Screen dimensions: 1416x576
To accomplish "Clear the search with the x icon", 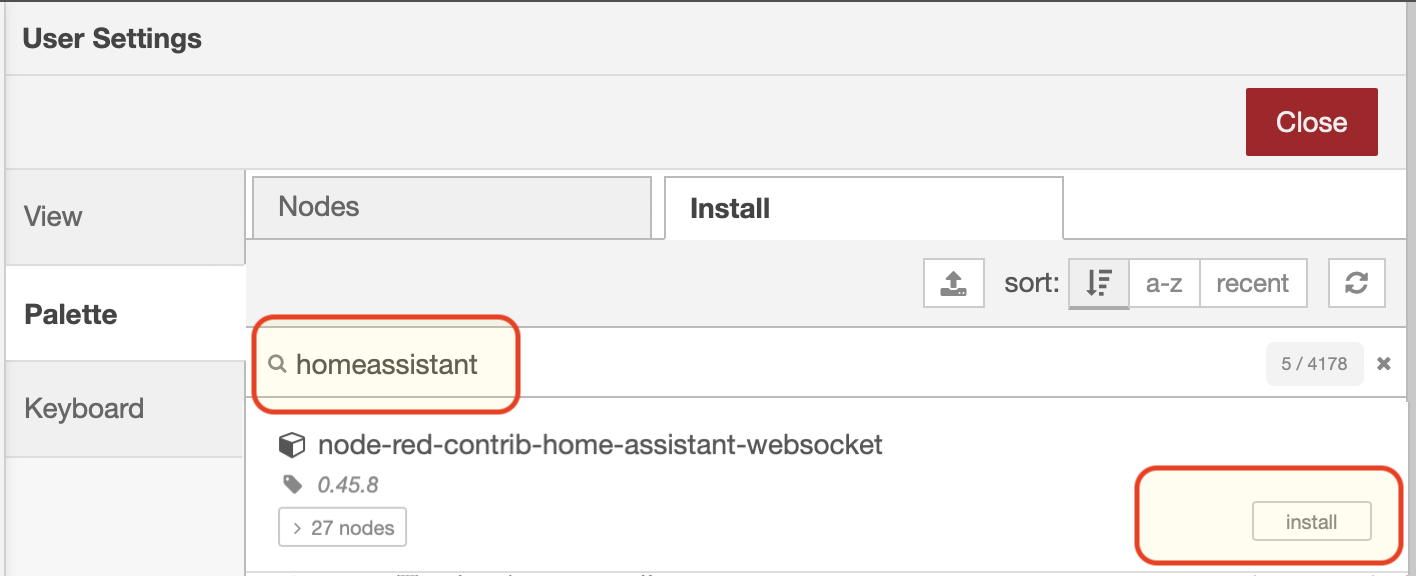I will tap(1384, 364).
